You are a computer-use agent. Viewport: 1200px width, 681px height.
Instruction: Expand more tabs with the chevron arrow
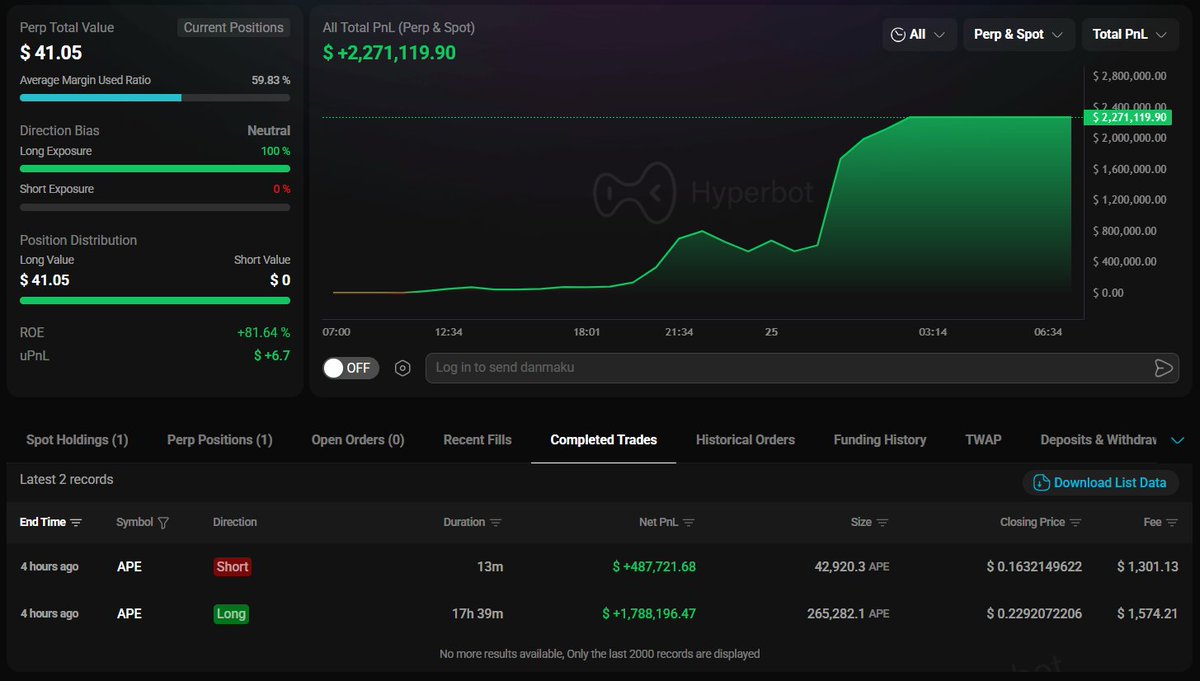(x=1176, y=440)
